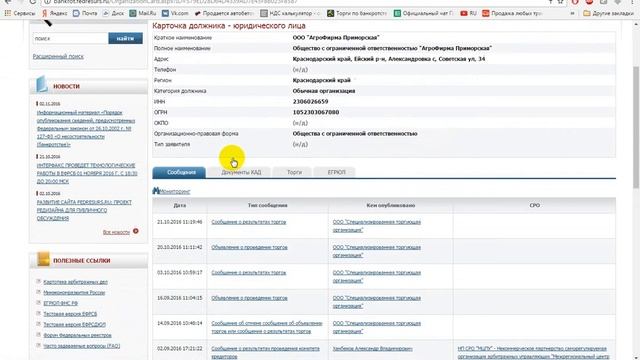This screenshot has width=640, height=360.
Task: Open the publisher link in 03.10.2016 row
Action: 377,277
